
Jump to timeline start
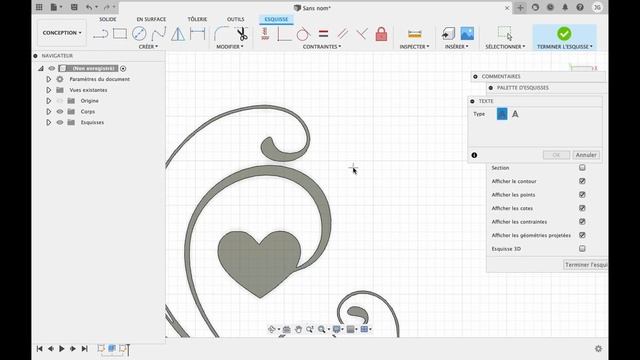pos(40,349)
